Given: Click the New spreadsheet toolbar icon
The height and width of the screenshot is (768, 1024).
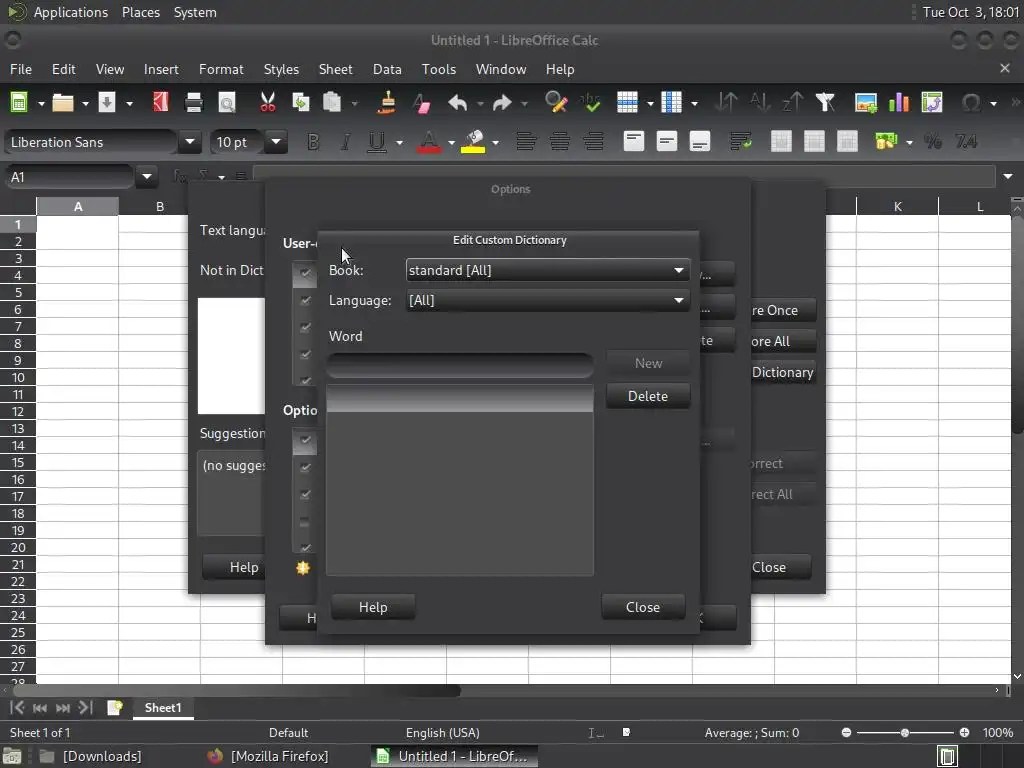Looking at the screenshot, I should click(18, 103).
